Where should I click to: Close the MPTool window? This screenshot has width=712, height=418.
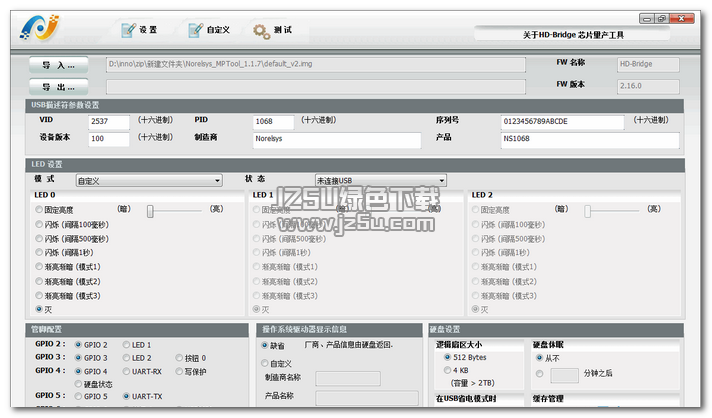(x=682, y=19)
